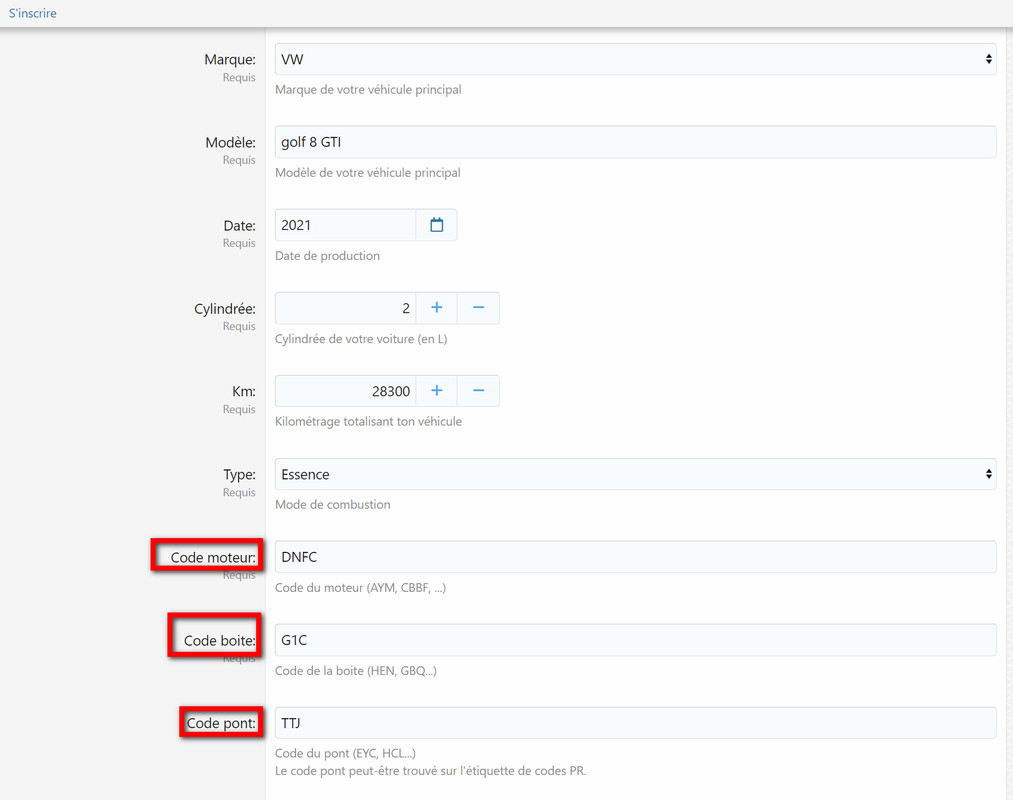The height and width of the screenshot is (800, 1013).
Task: Open the calendar picker for production date
Action: (x=437, y=225)
